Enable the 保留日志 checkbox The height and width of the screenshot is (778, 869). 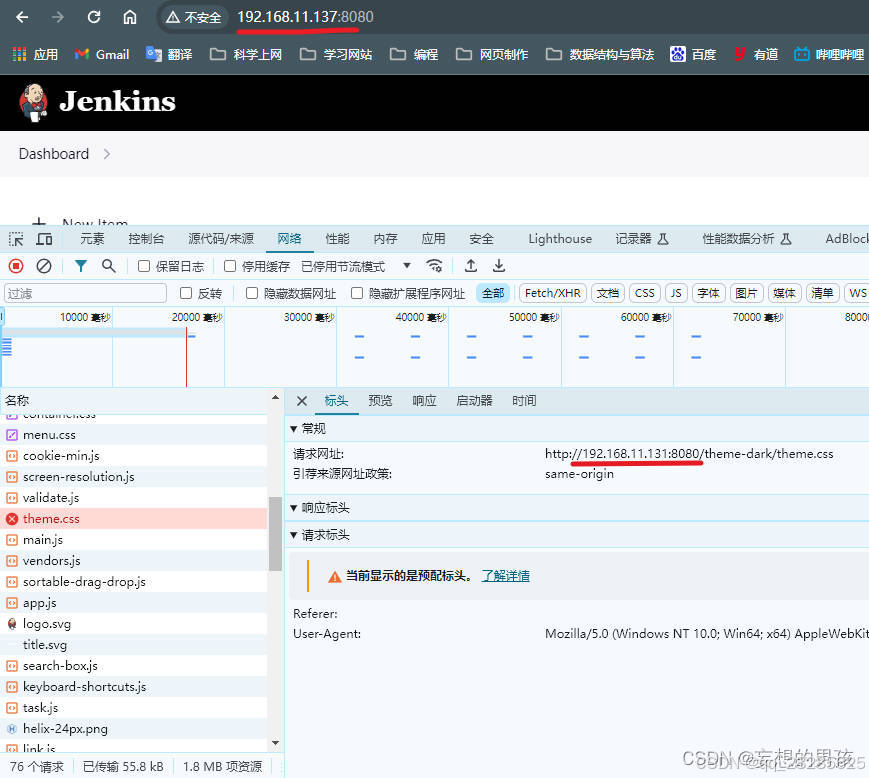pos(144,267)
